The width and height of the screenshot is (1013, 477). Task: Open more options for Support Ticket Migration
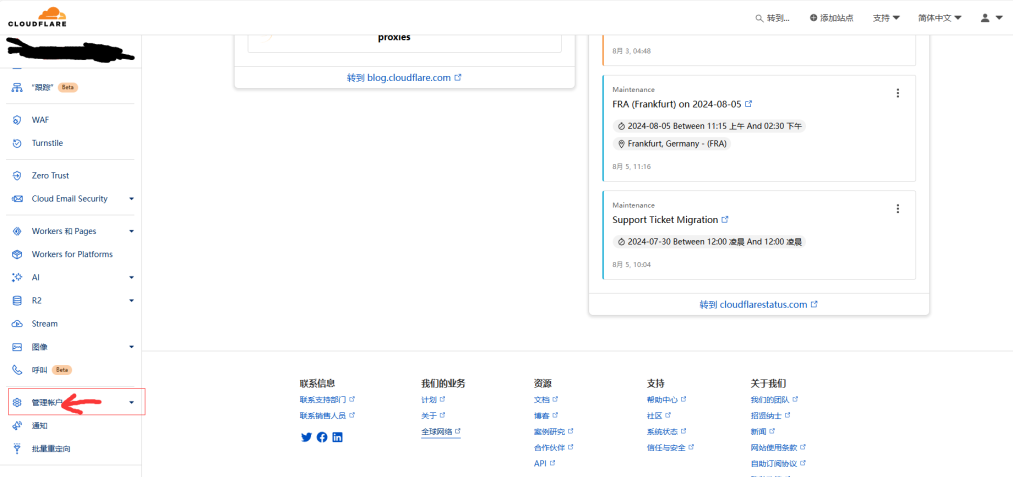897,209
